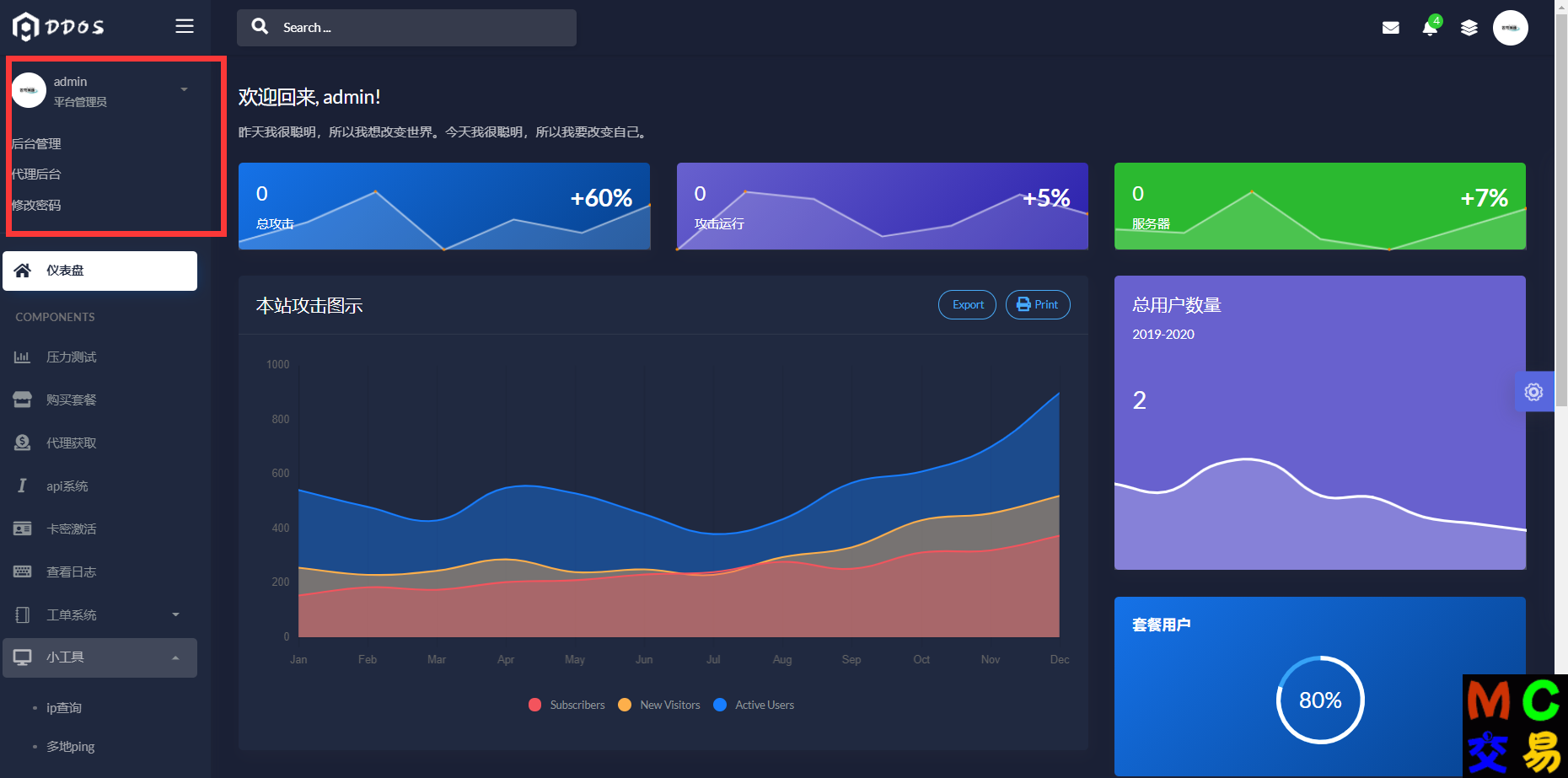Open the settings gear side tab
The image size is (1568, 778).
[x=1534, y=392]
